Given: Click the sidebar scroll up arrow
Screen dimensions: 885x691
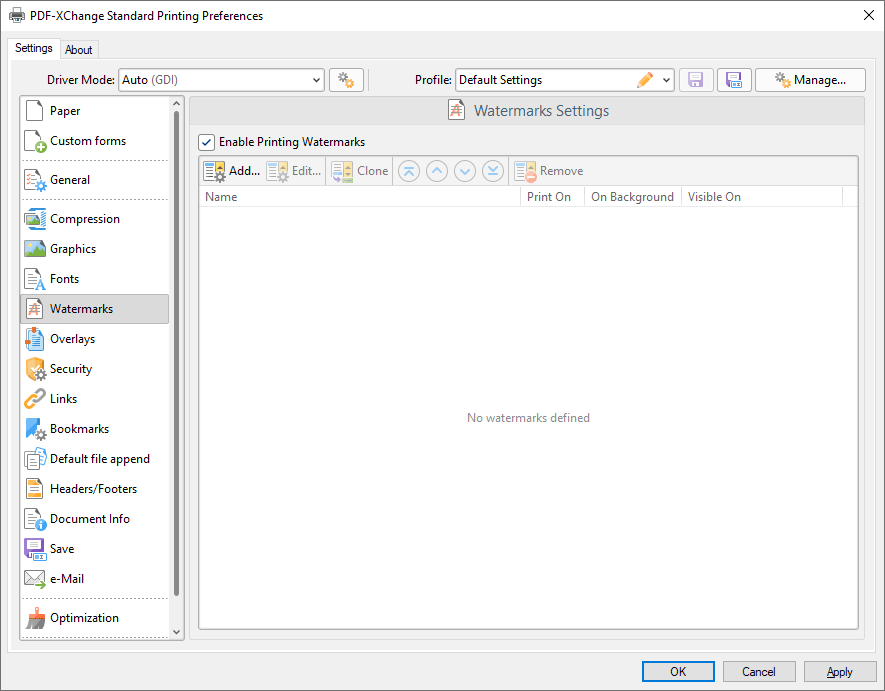Looking at the screenshot, I should click(x=176, y=103).
